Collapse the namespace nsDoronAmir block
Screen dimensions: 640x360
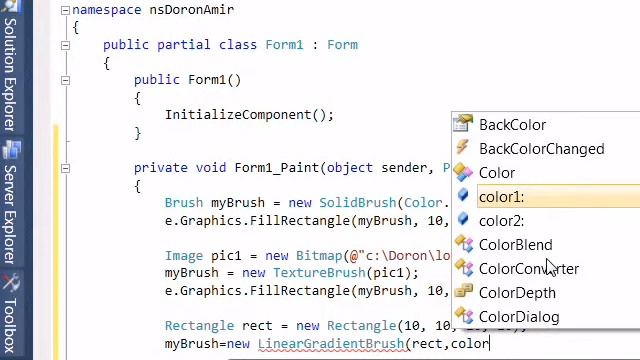coord(65,10)
